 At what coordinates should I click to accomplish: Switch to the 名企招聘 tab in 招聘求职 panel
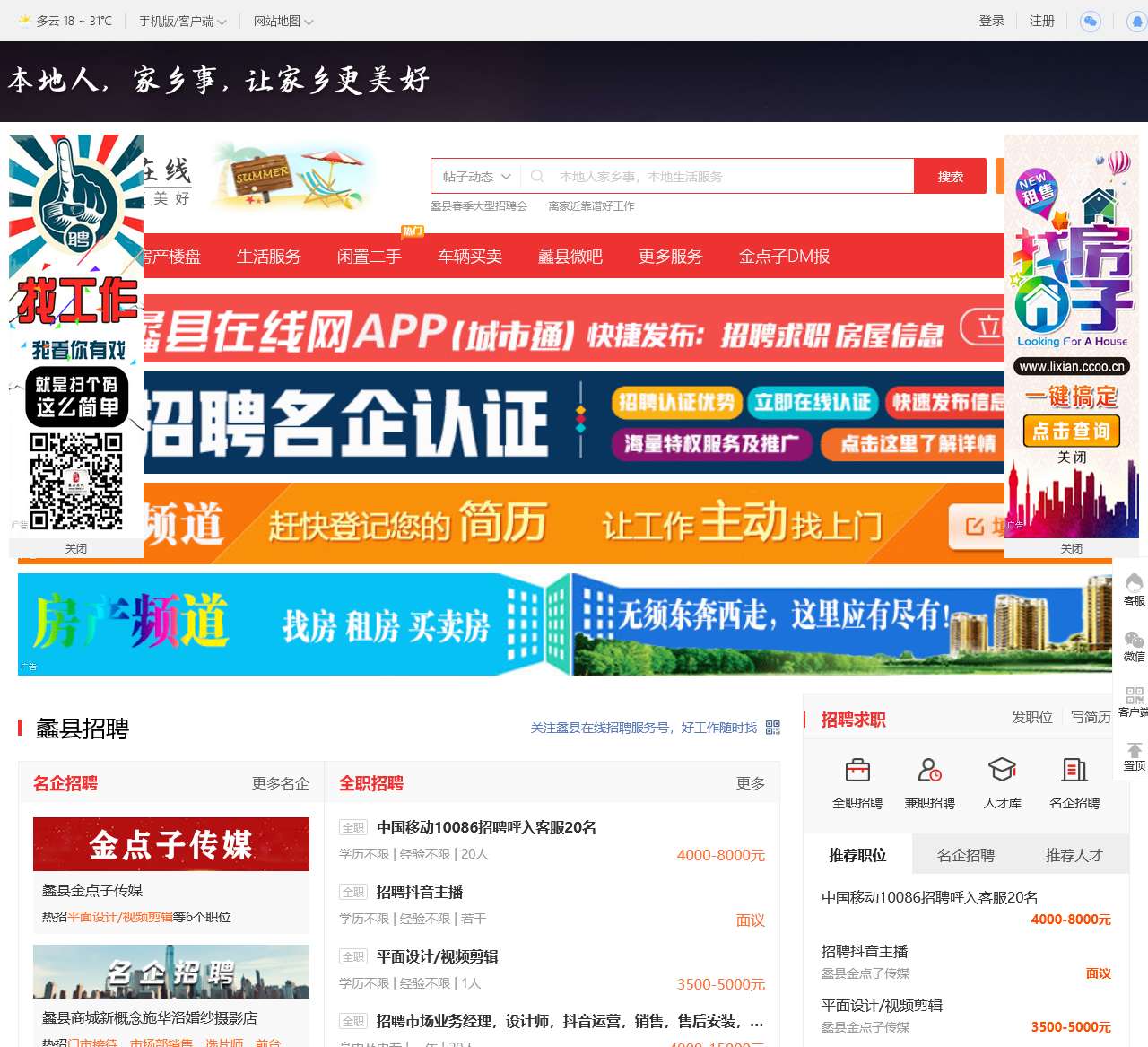coord(966,855)
